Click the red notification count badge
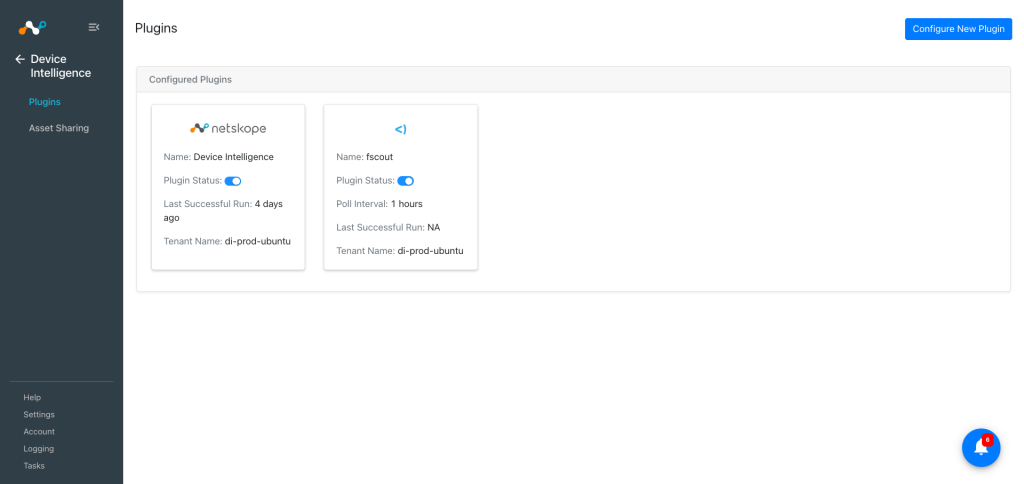This screenshot has width=1024, height=484. (x=987, y=440)
